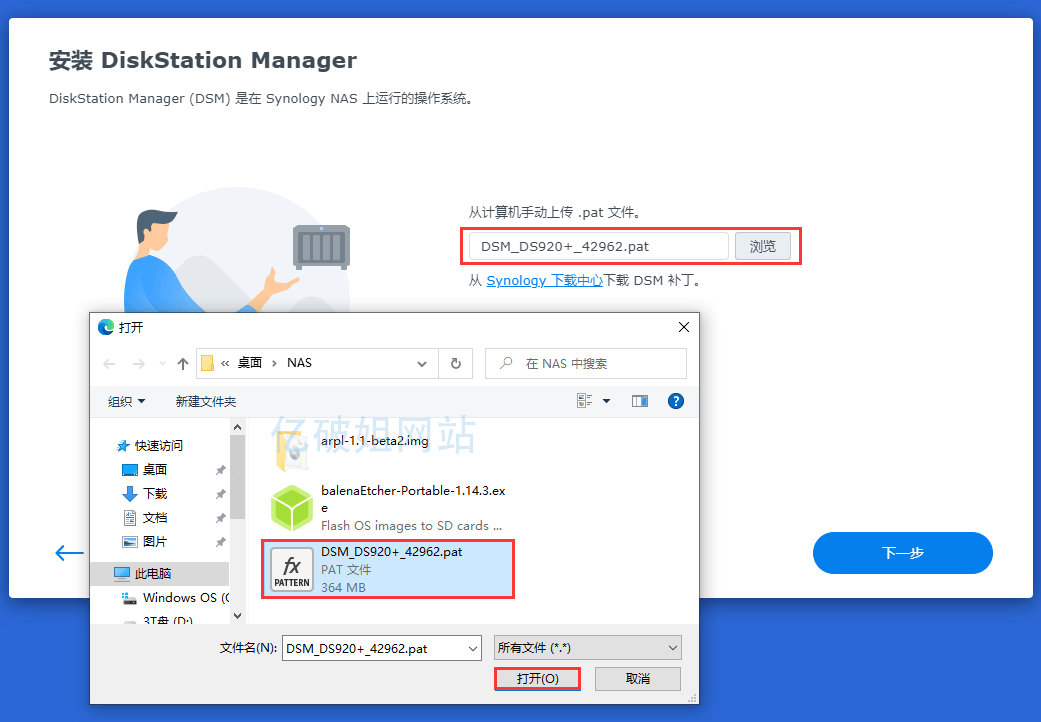1041x722 pixels.
Task: Refresh the NAS folder listing
Action: coord(455,364)
